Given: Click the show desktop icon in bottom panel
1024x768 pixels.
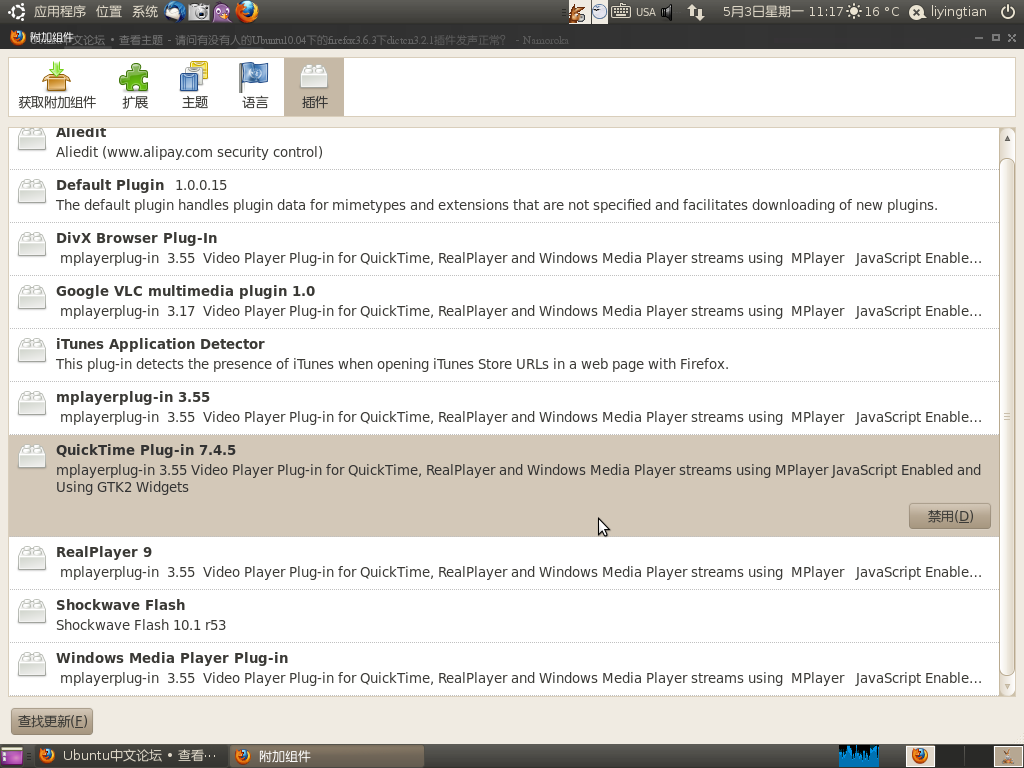Looking at the screenshot, I should tap(12, 756).
